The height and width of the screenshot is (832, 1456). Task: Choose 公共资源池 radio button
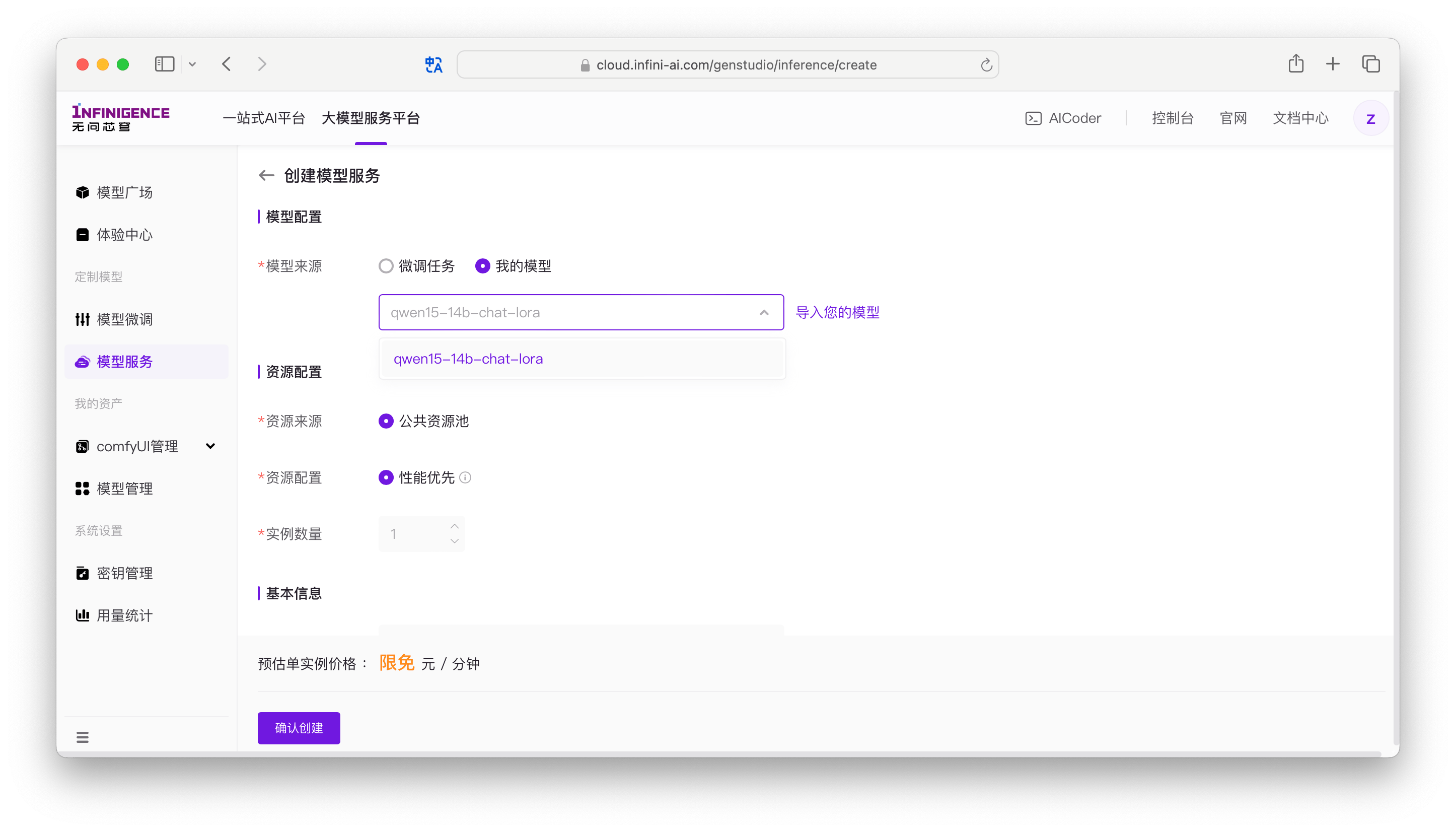point(386,421)
